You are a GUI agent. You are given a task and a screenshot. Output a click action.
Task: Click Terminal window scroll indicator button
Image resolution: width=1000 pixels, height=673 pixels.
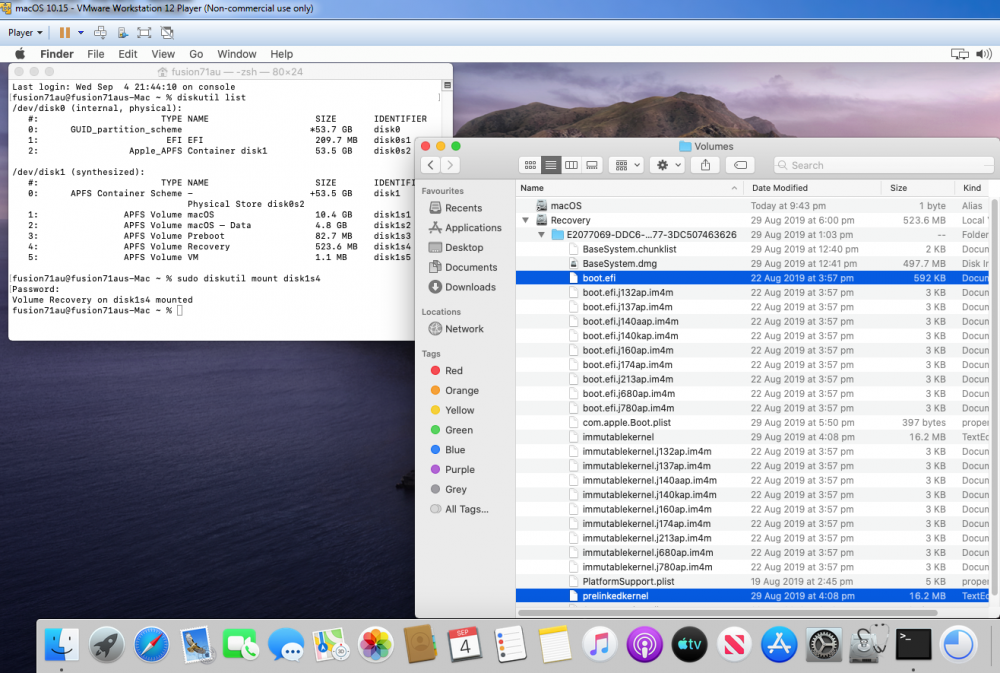point(448,85)
